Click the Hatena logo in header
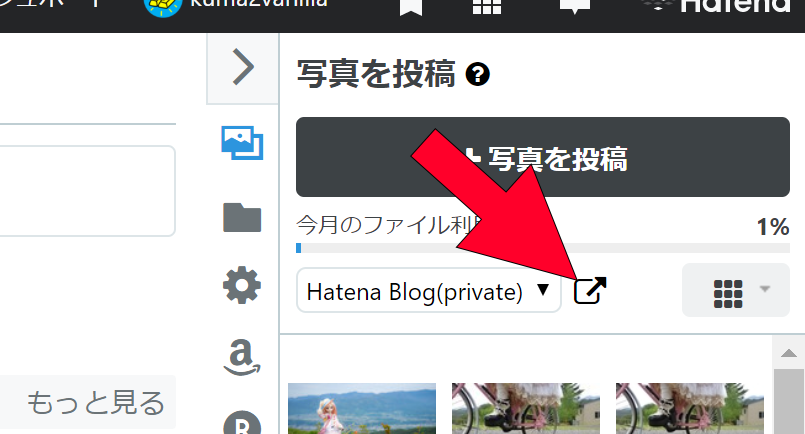The image size is (805, 434). pyautogui.click(x=718, y=6)
